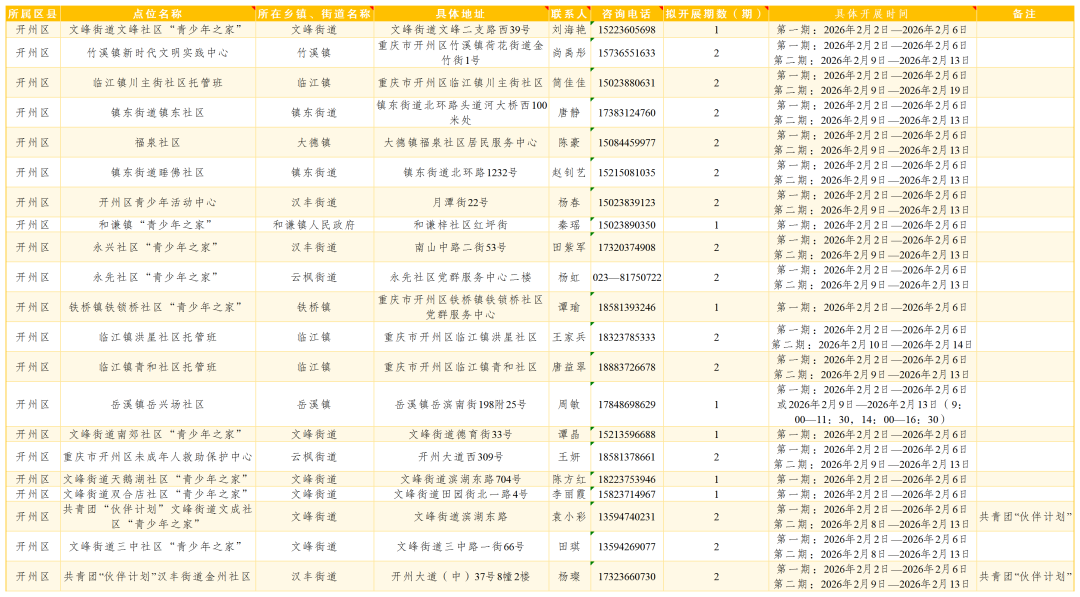Select the phone number 15213596688
The image size is (1080, 597).
coord(627,434)
